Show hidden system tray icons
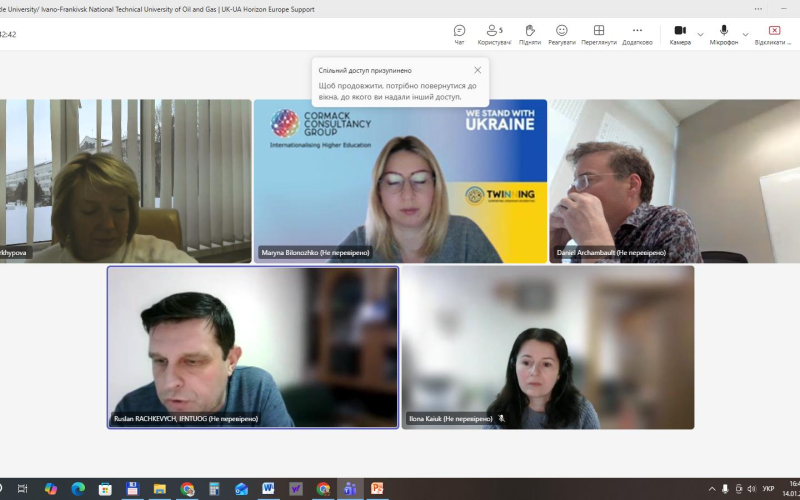Viewport: 800px width, 500px height. 712,489
